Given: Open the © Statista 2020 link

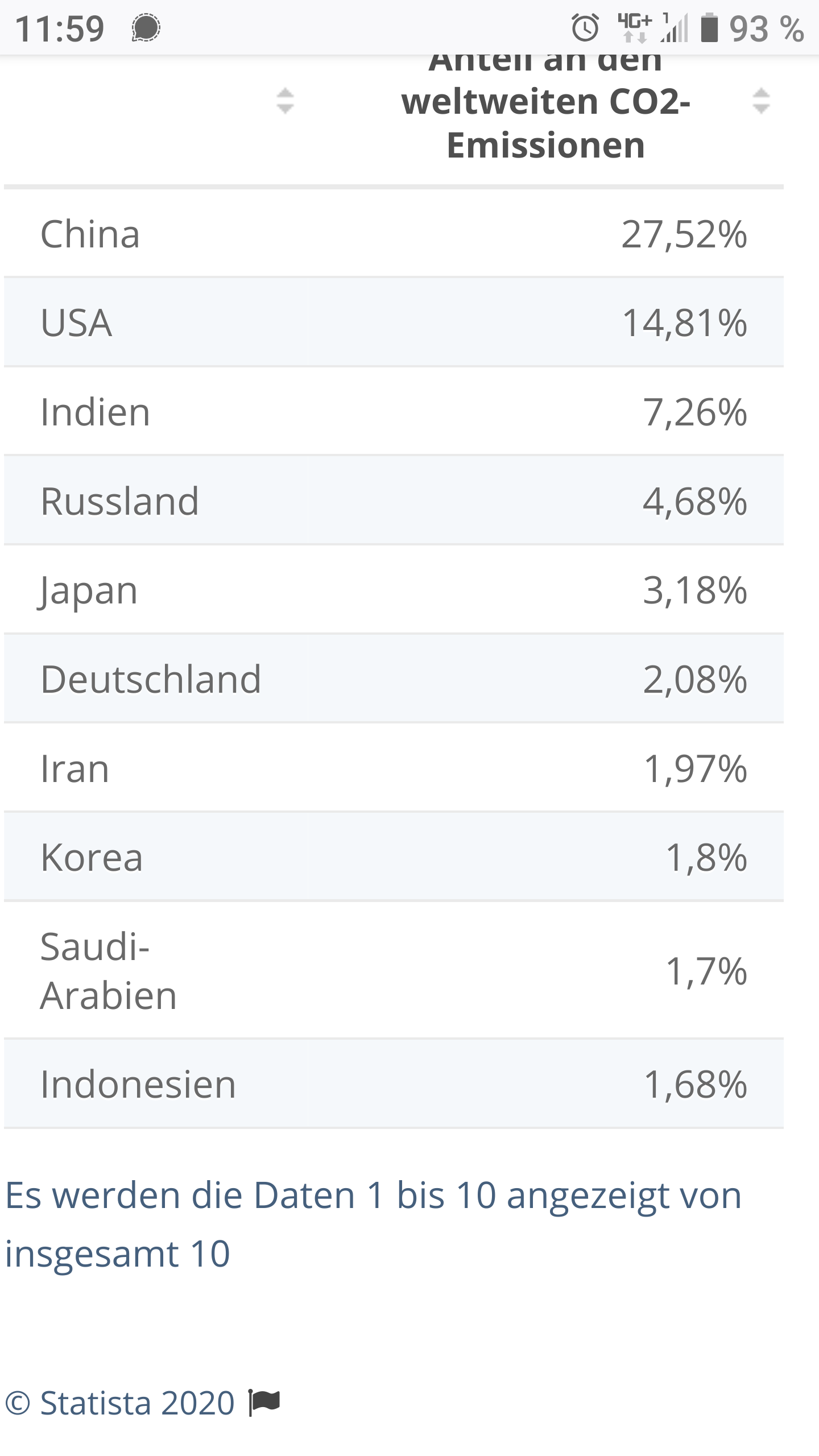Looking at the screenshot, I should pos(120,1403).
